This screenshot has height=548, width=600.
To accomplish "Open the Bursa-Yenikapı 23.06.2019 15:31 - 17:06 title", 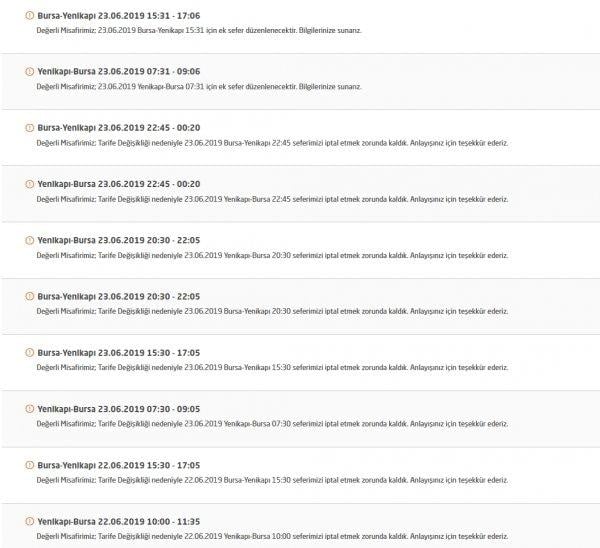I will pos(118,16).
